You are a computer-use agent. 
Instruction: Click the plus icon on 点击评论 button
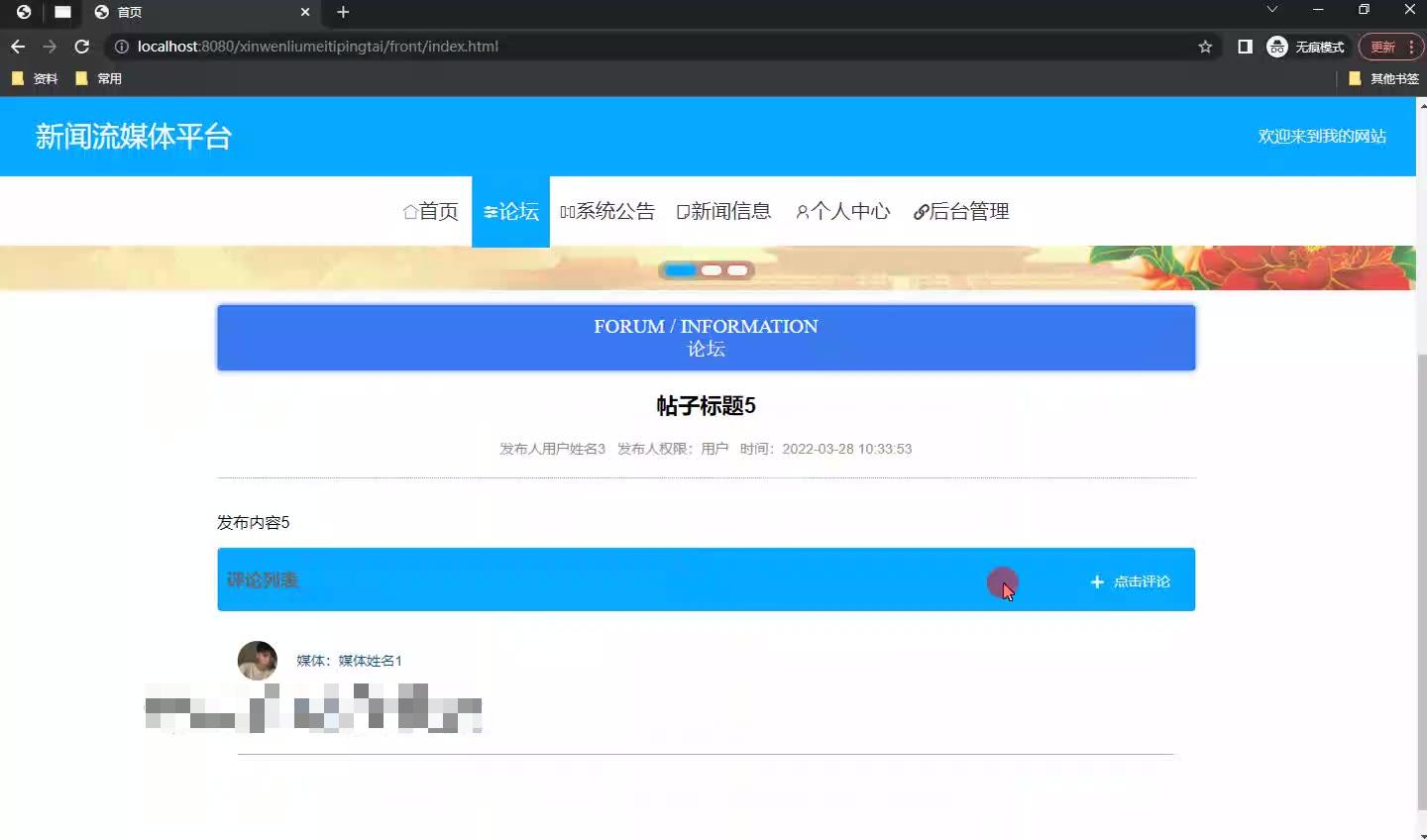pyautogui.click(x=1096, y=582)
